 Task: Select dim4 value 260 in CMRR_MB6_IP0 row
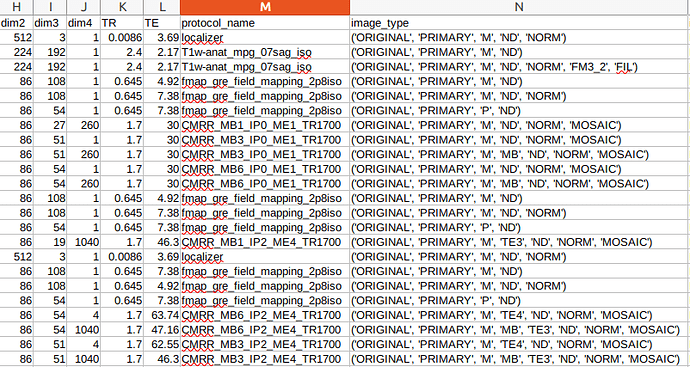click(84, 184)
